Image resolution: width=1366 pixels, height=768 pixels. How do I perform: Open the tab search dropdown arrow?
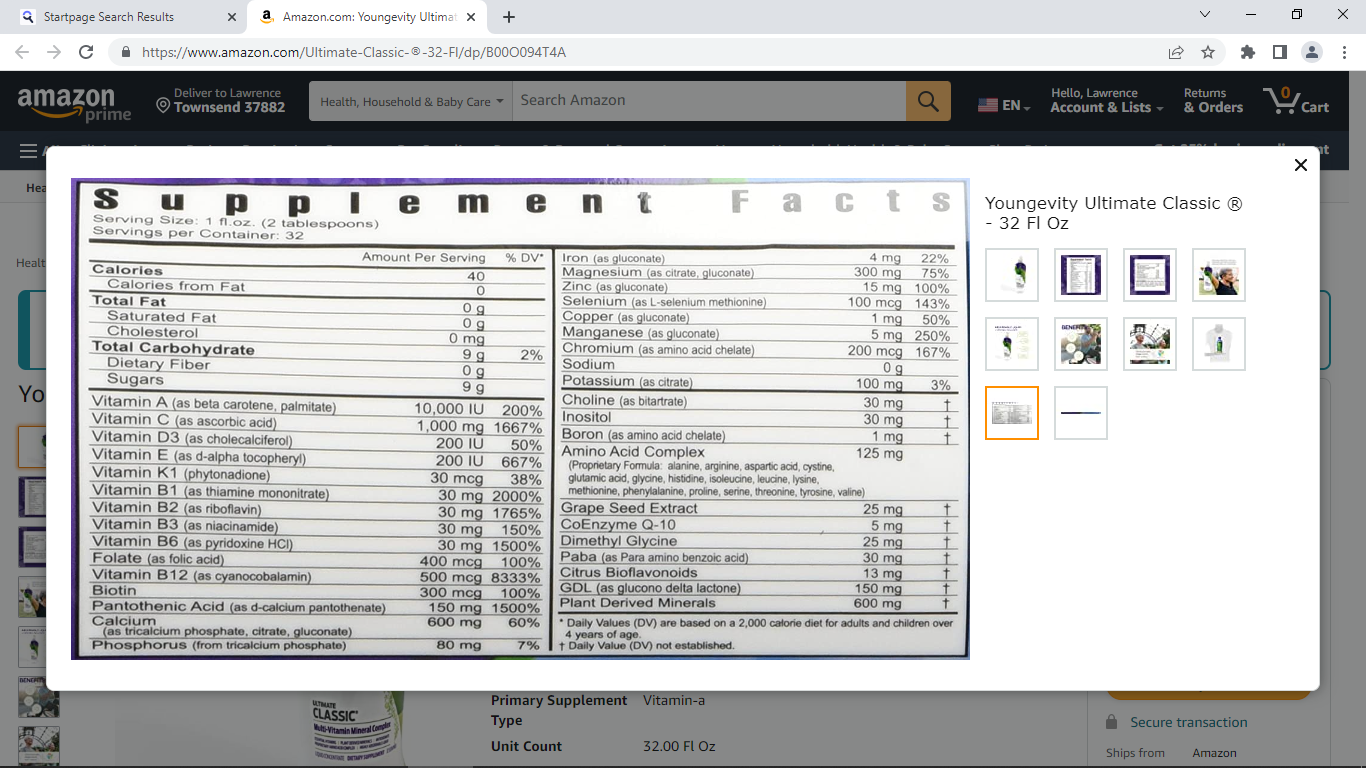tap(1204, 15)
